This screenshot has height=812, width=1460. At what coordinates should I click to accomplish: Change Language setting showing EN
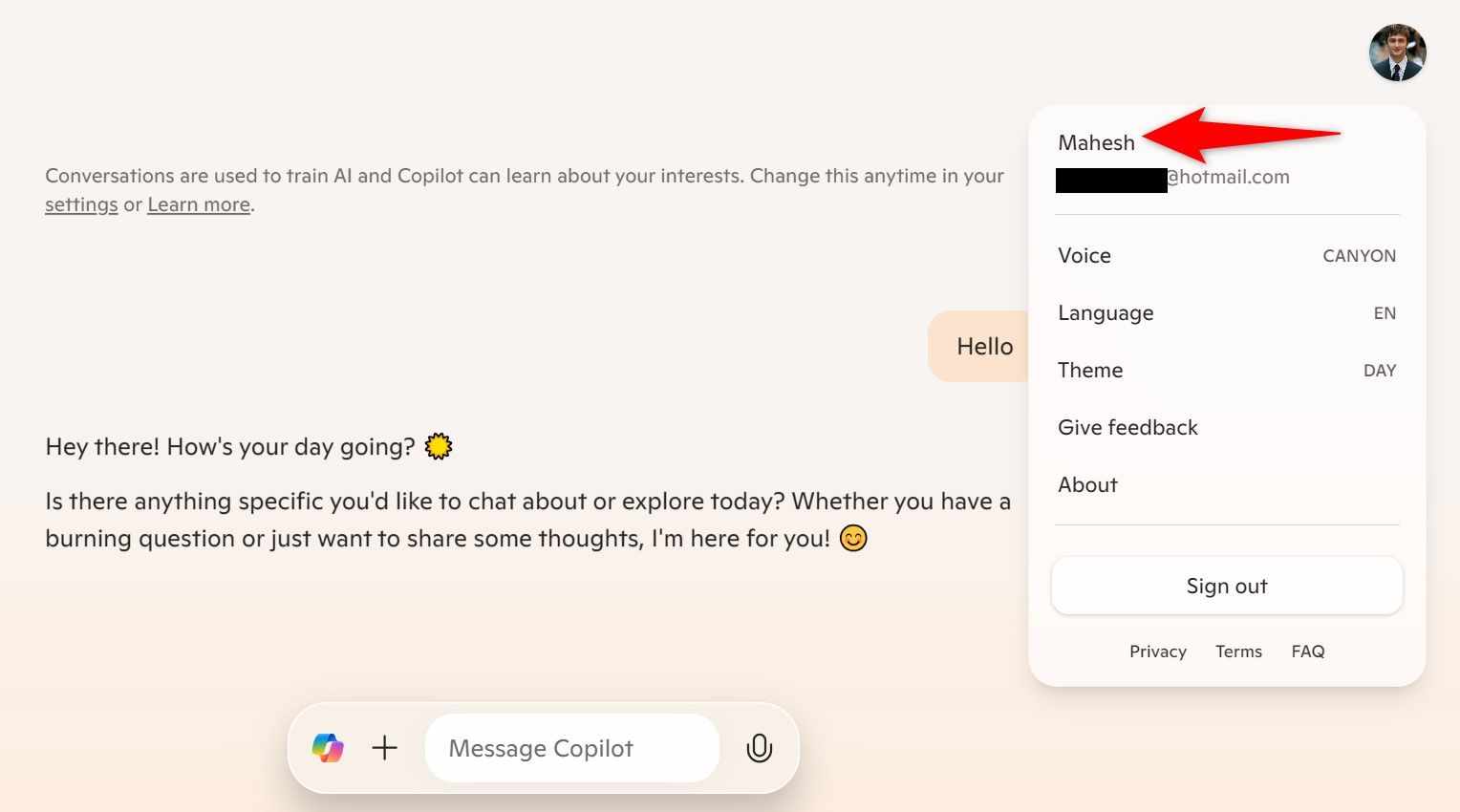1227,313
